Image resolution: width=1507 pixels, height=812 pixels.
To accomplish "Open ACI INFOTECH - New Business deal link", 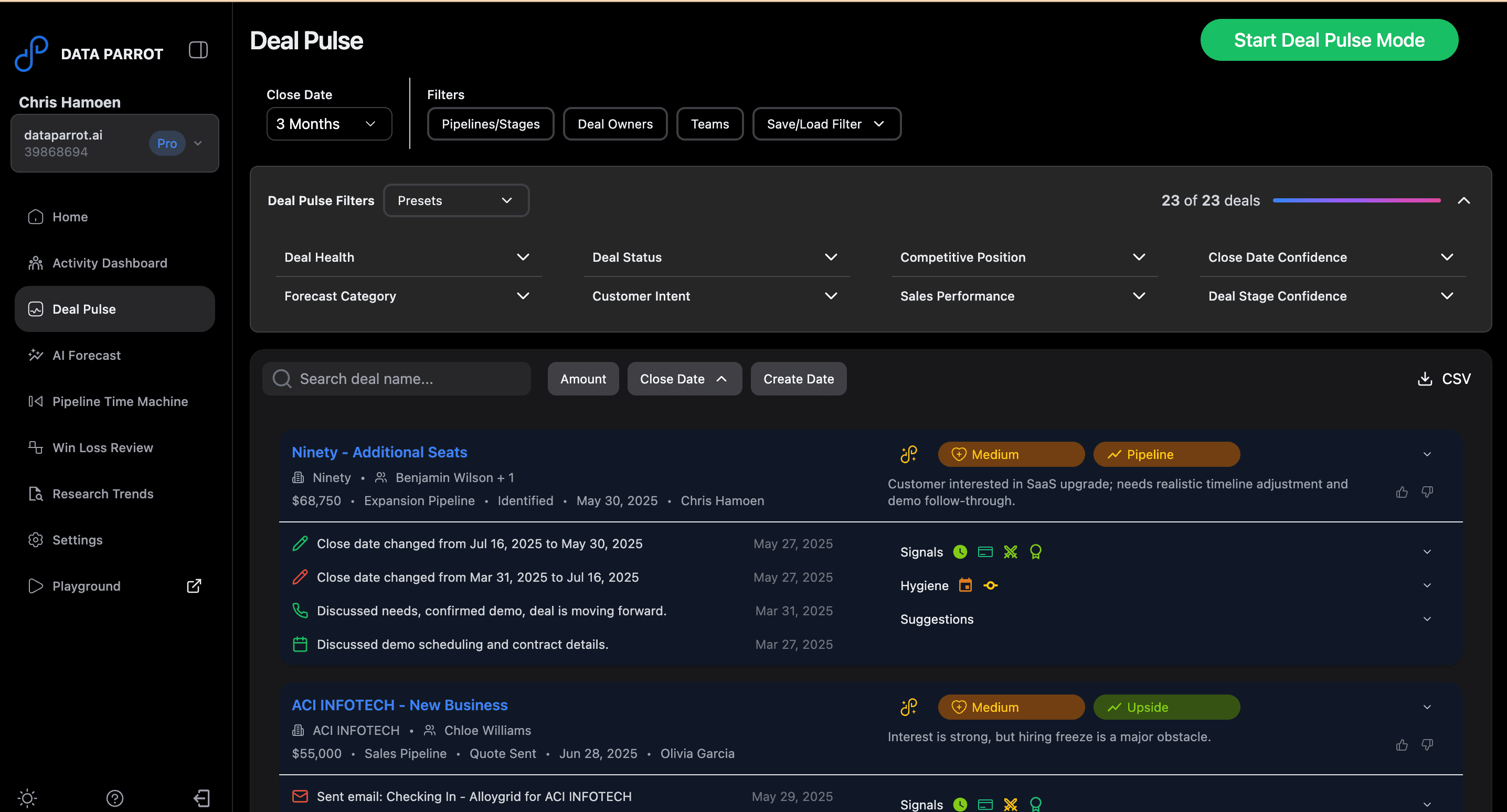I will 399,705.
